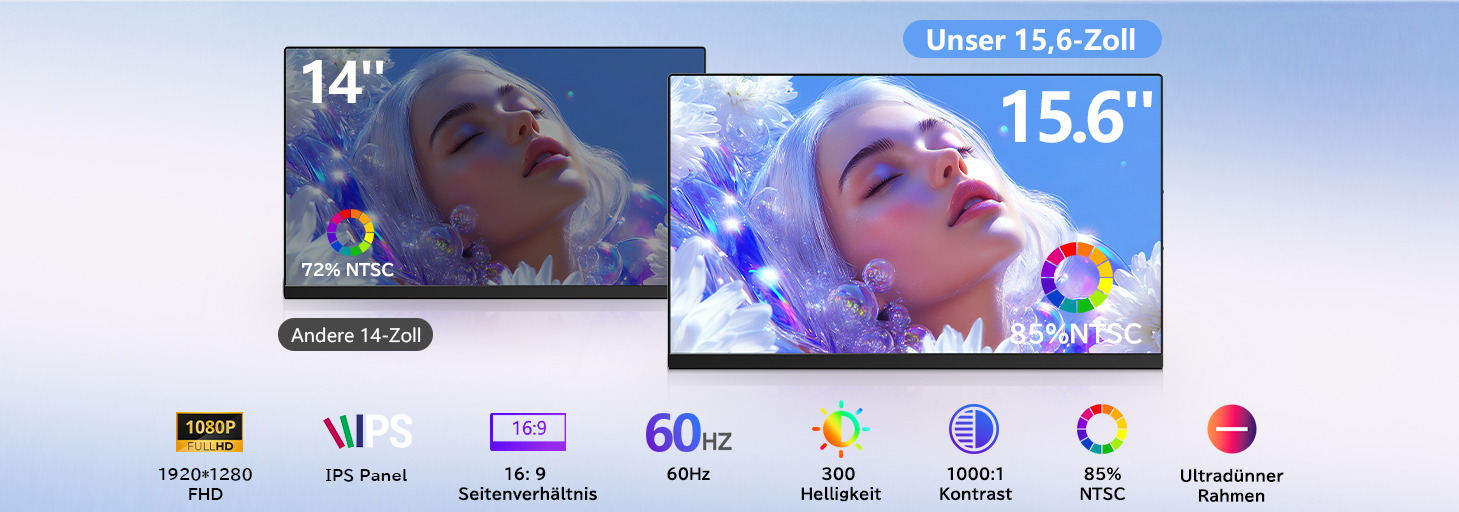Image resolution: width=1459 pixels, height=512 pixels.
Task: Click the color wheel on the 14-inch screen
Action: pos(350,233)
